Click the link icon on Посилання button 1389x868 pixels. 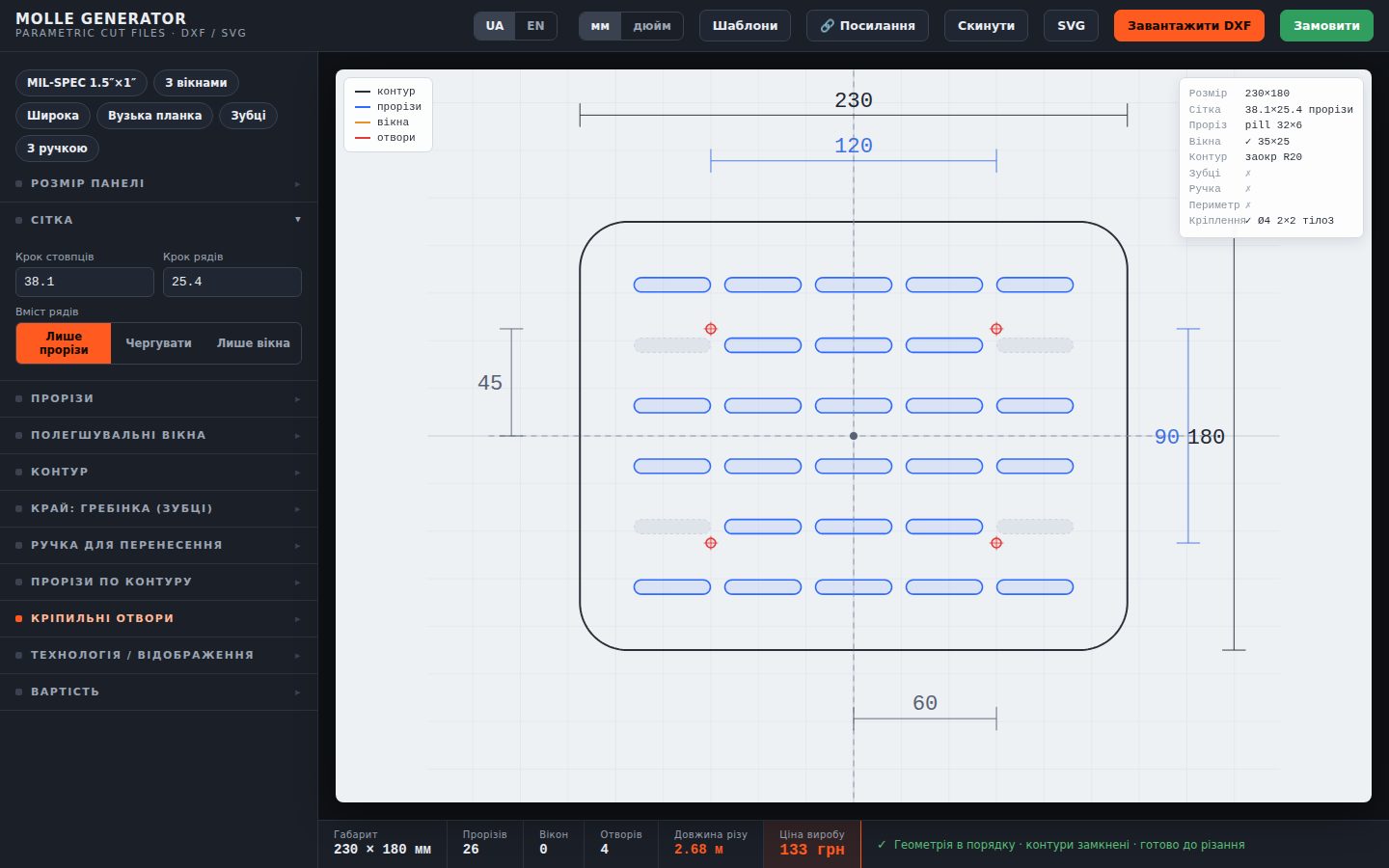(827, 26)
